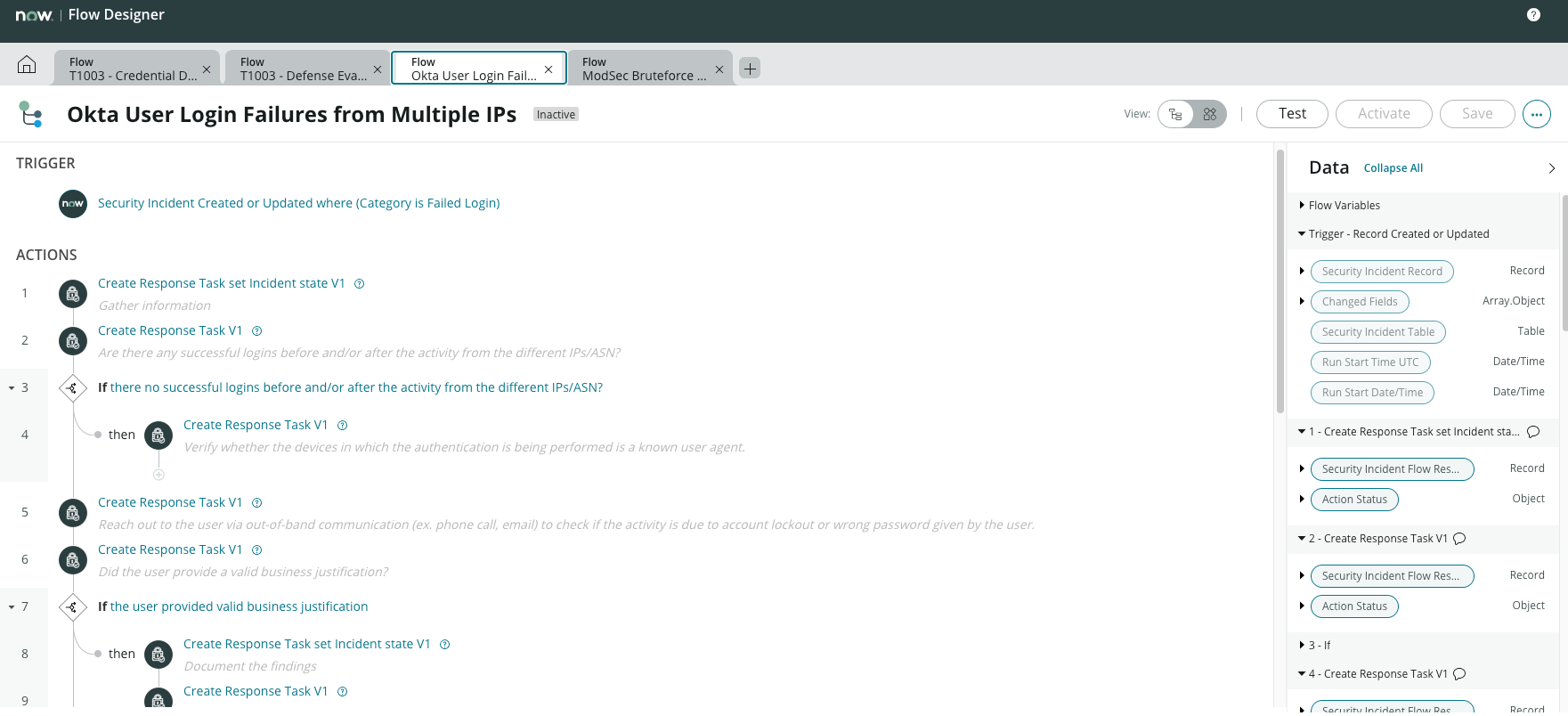The image size is (1568, 716).
Task: Collapse step 3 If block
Action: tap(12, 388)
